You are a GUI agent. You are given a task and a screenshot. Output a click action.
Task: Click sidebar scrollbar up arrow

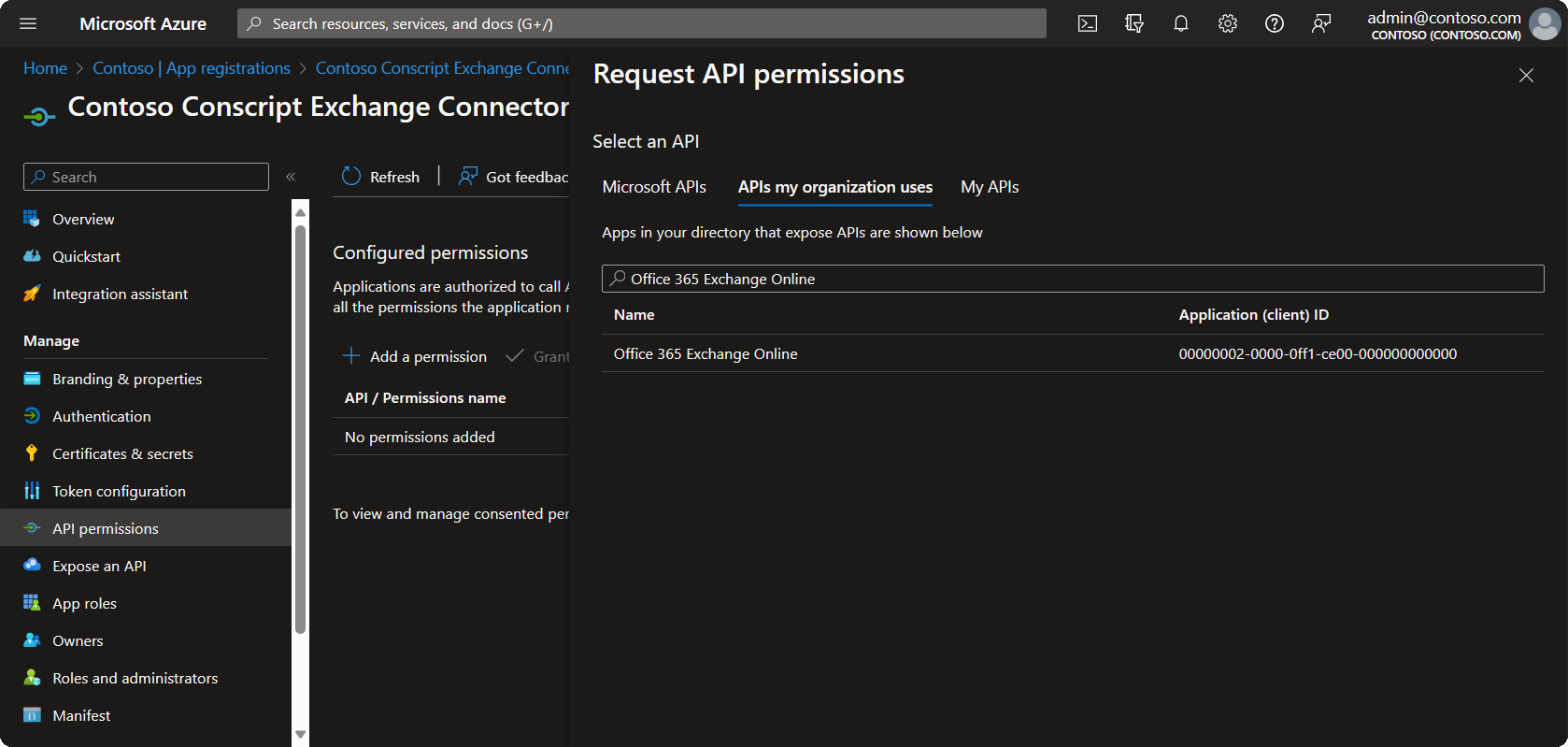pos(300,212)
